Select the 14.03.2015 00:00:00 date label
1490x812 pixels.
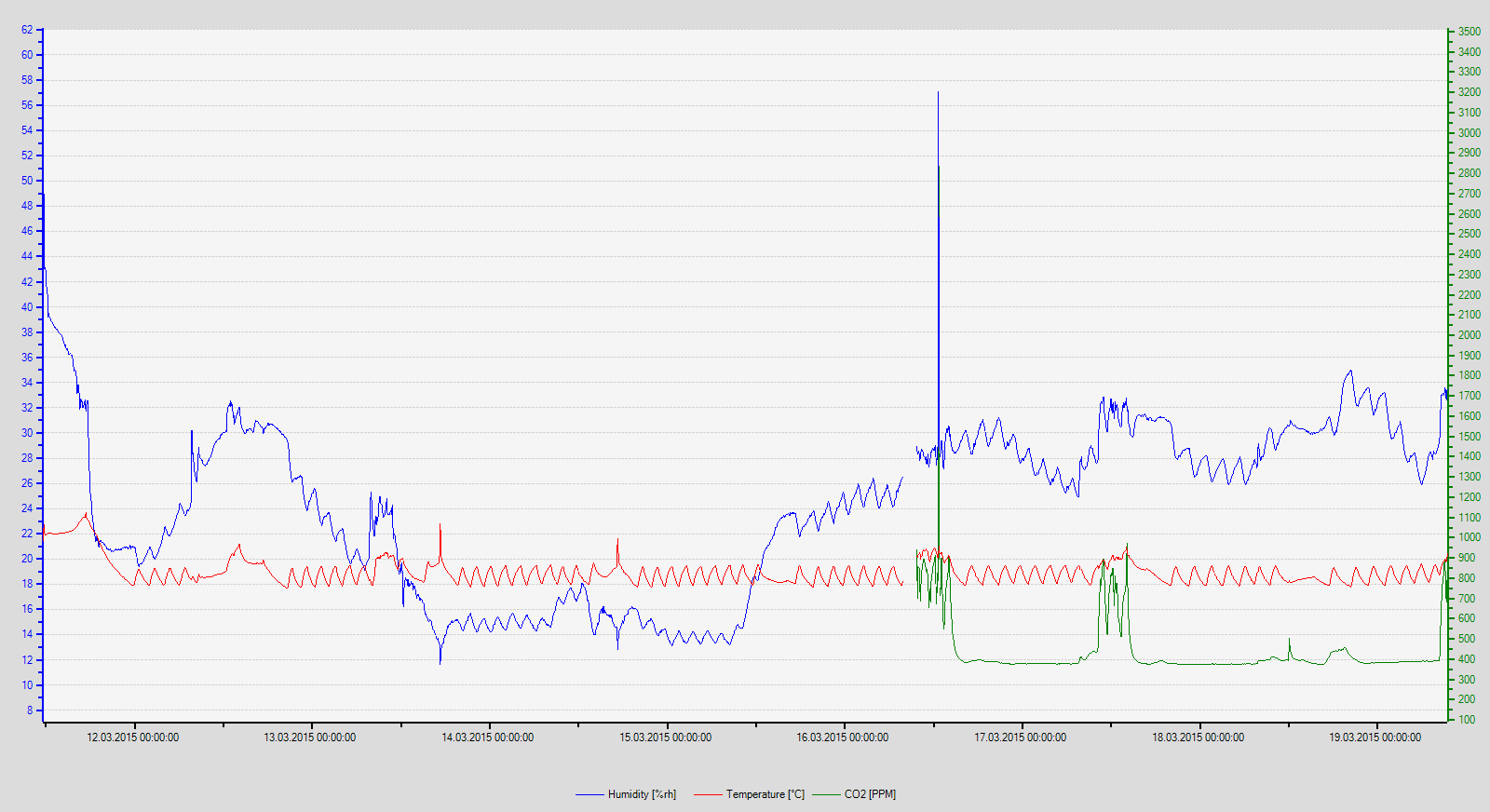tap(488, 738)
